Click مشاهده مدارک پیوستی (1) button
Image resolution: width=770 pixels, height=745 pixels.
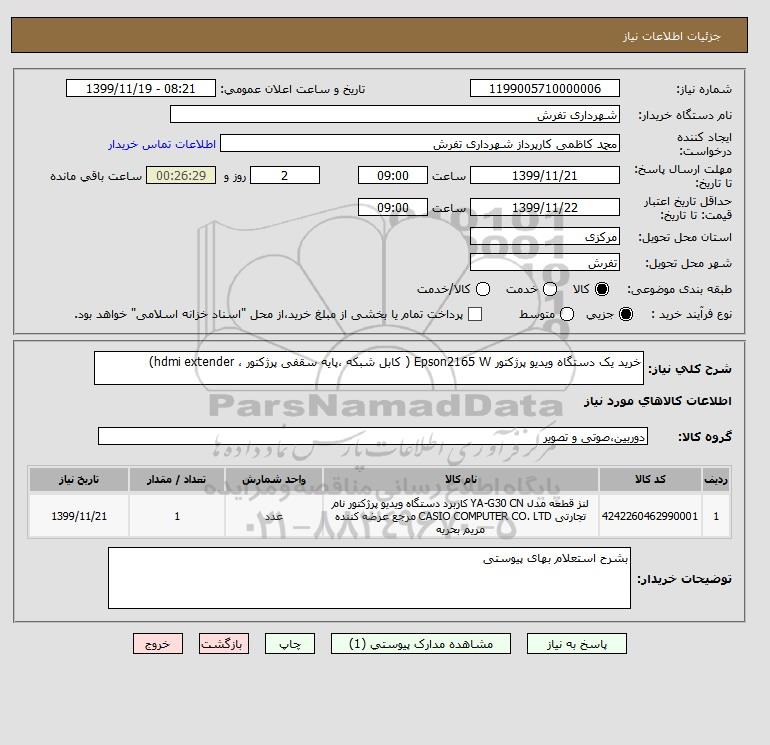(x=421, y=643)
